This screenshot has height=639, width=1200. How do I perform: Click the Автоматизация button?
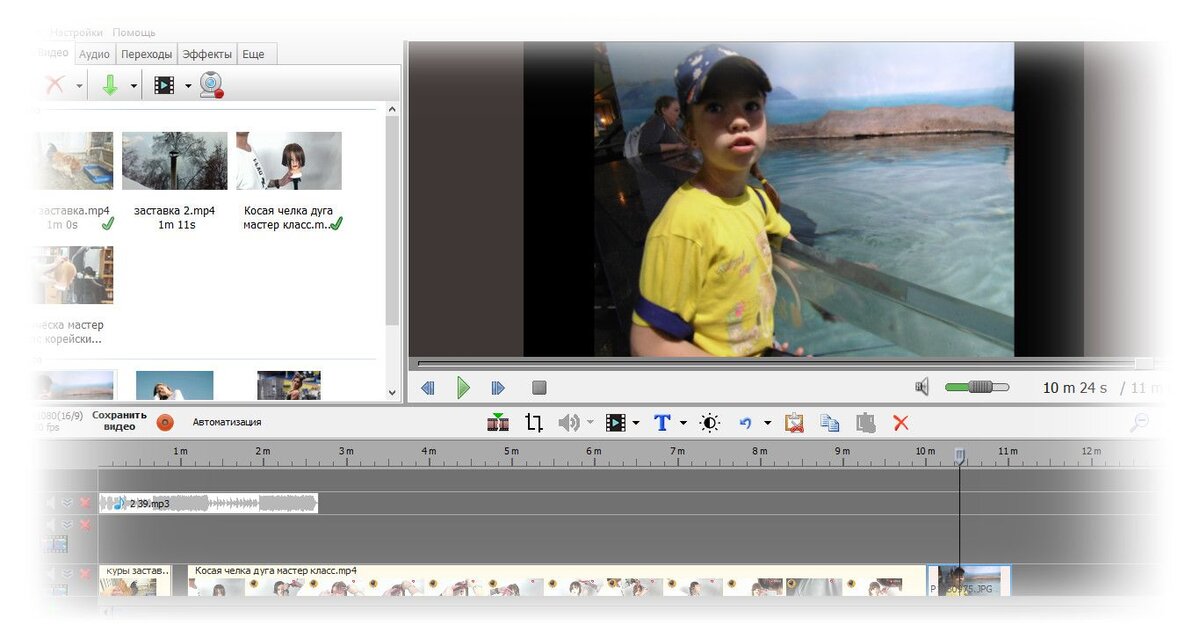click(227, 422)
